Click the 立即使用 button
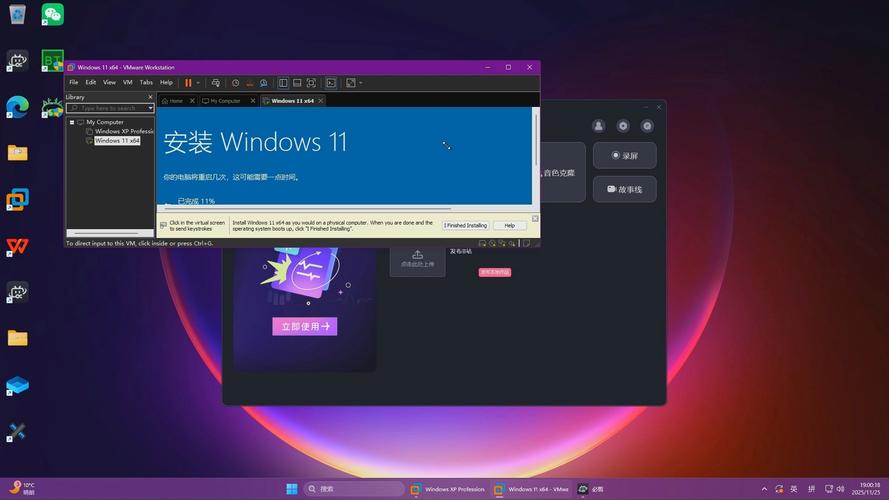889x500 pixels. tap(305, 327)
